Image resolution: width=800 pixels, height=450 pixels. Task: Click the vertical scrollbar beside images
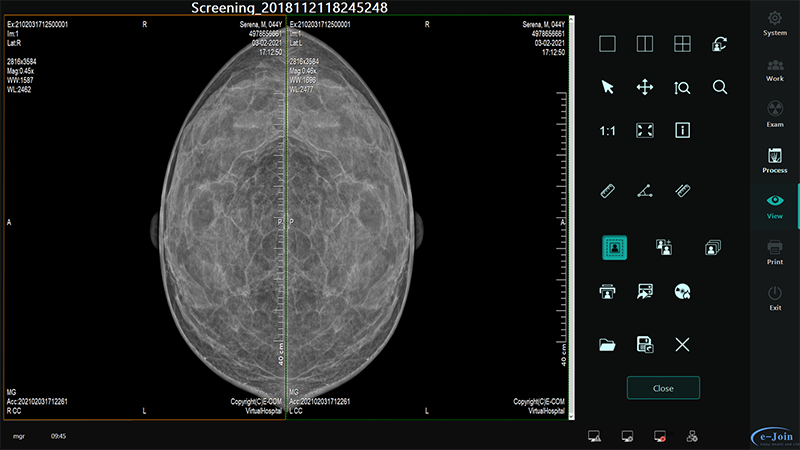tap(571, 218)
